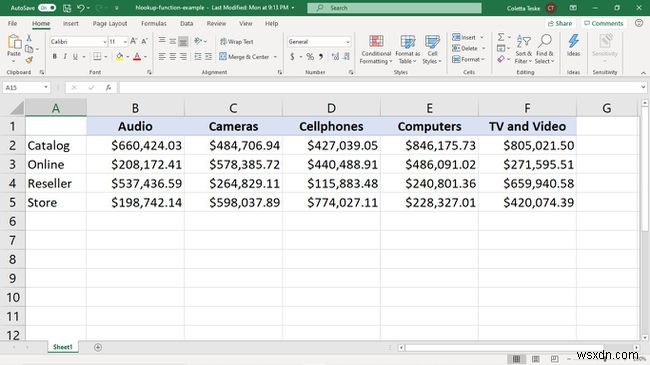
Task: Toggle Underline formatting
Action: [75, 56]
